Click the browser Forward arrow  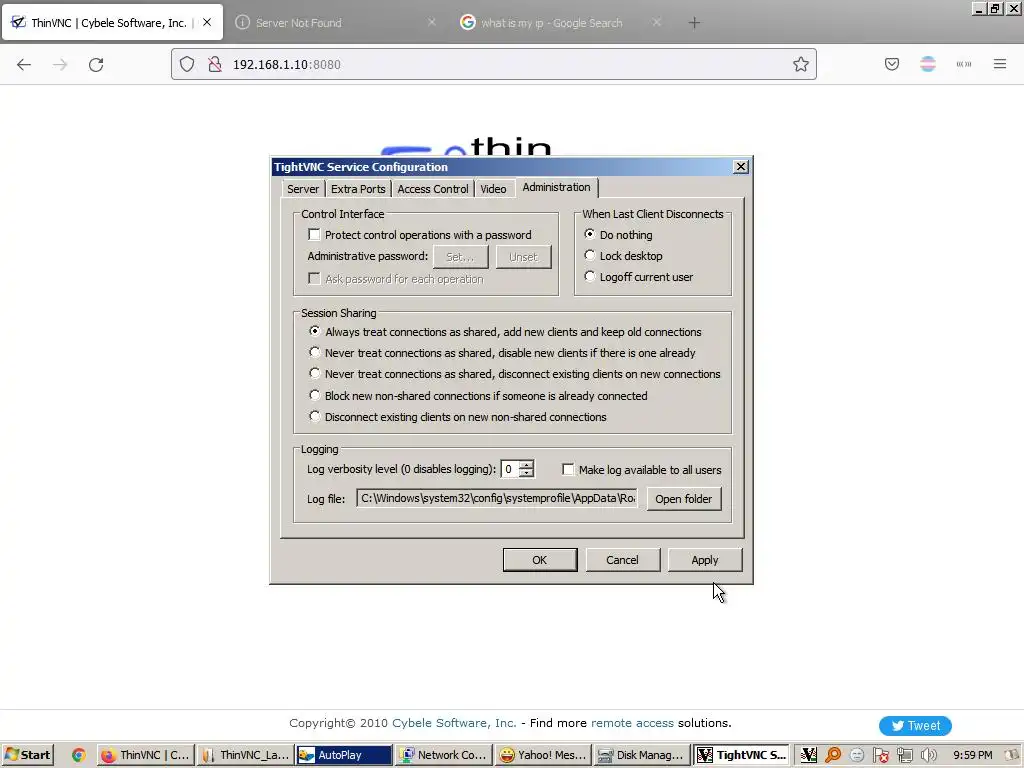point(60,64)
